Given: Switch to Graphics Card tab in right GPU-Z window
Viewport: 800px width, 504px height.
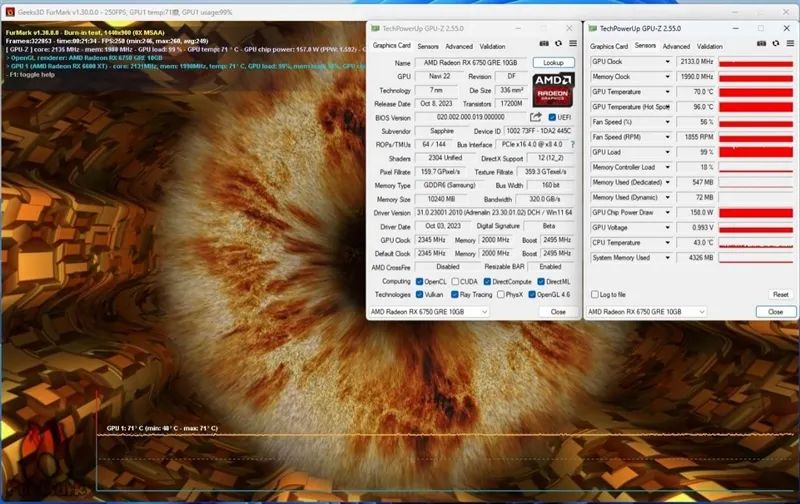Looking at the screenshot, I should tap(609, 46).
